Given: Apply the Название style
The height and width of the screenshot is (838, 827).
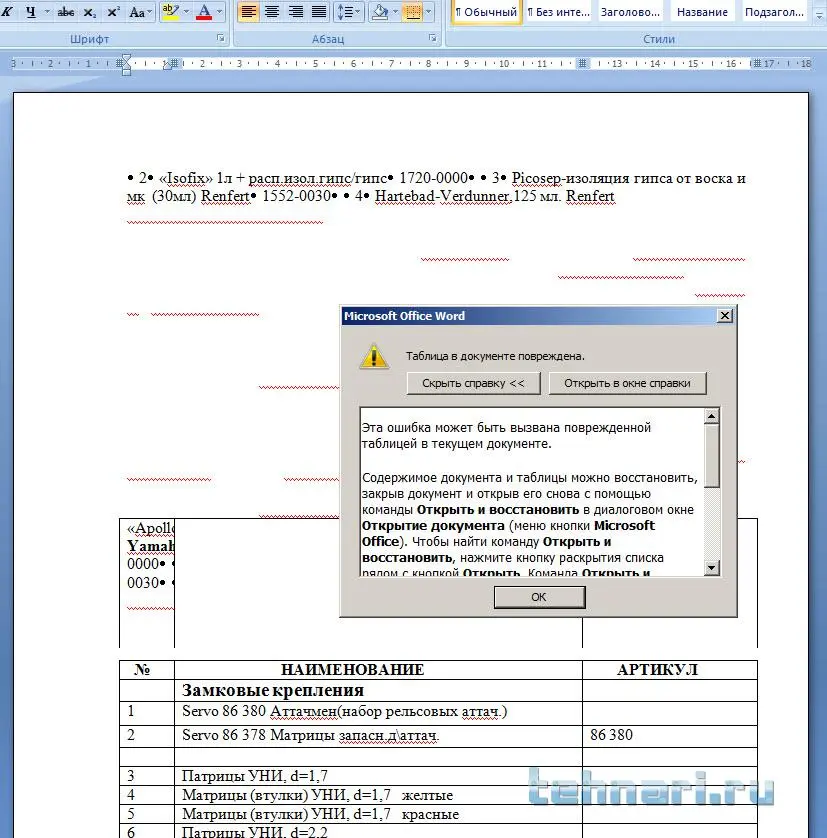Looking at the screenshot, I should [x=702, y=12].
